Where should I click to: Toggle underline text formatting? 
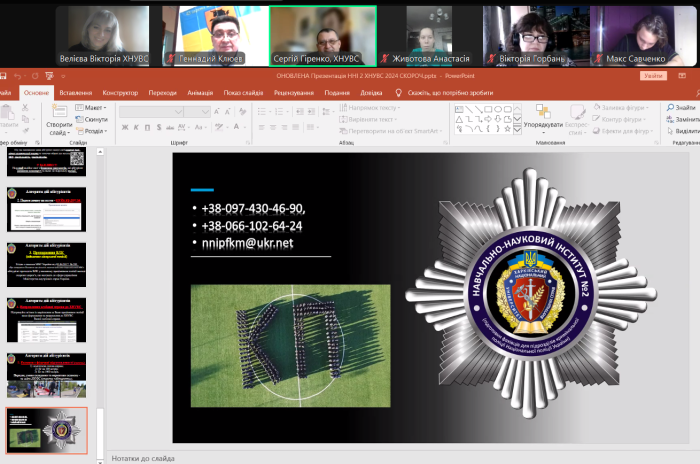tap(149, 127)
